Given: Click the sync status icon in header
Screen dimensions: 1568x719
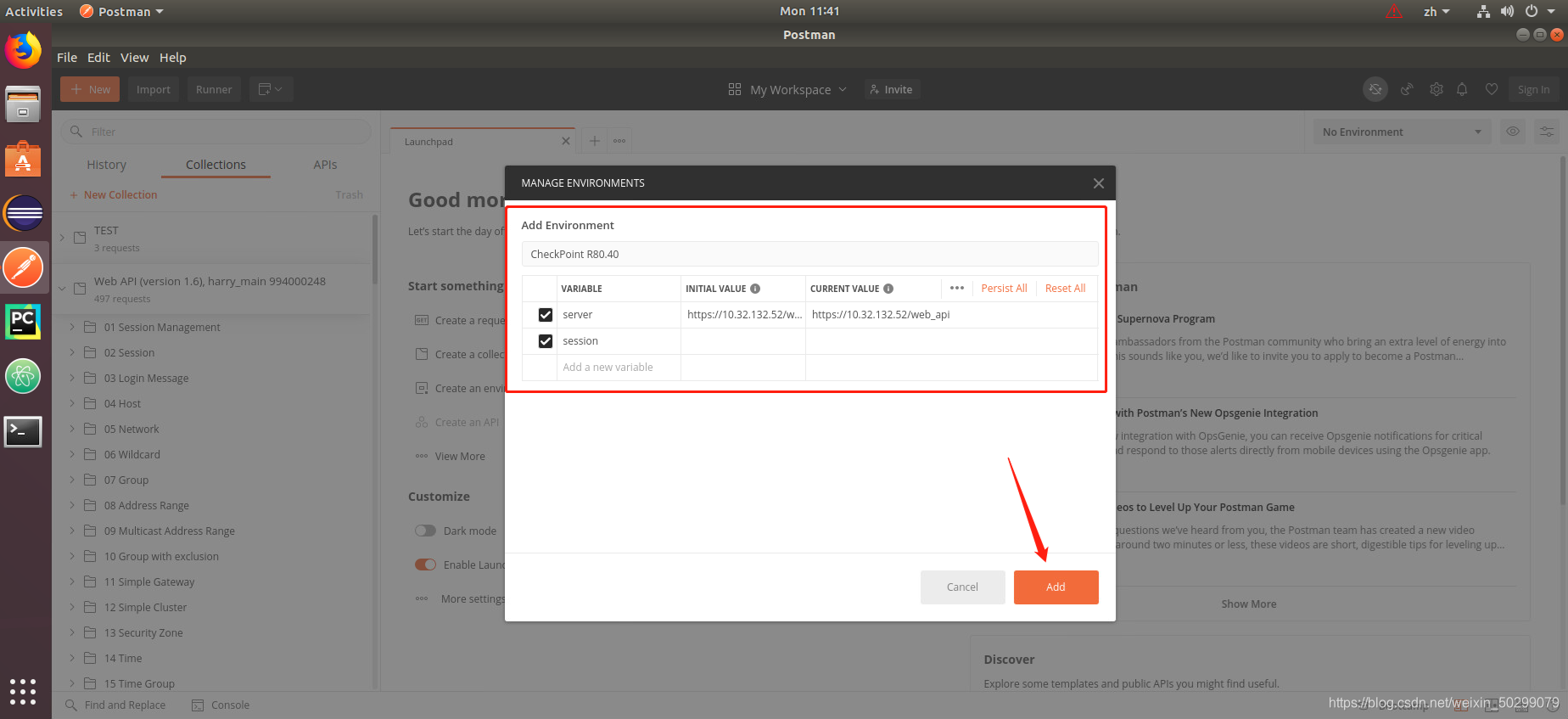Looking at the screenshot, I should pos(1375,89).
